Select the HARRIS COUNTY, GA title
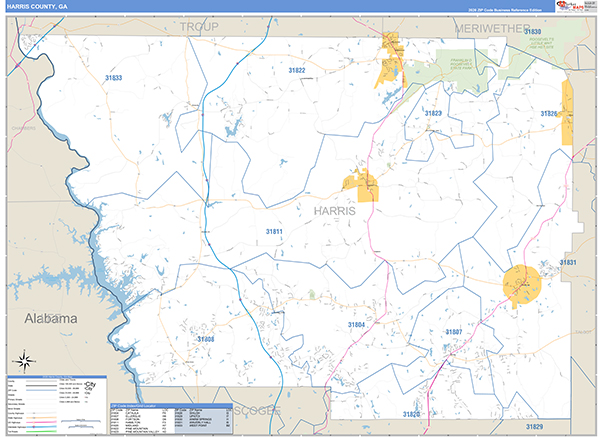 pyautogui.click(x=37, y=7)
